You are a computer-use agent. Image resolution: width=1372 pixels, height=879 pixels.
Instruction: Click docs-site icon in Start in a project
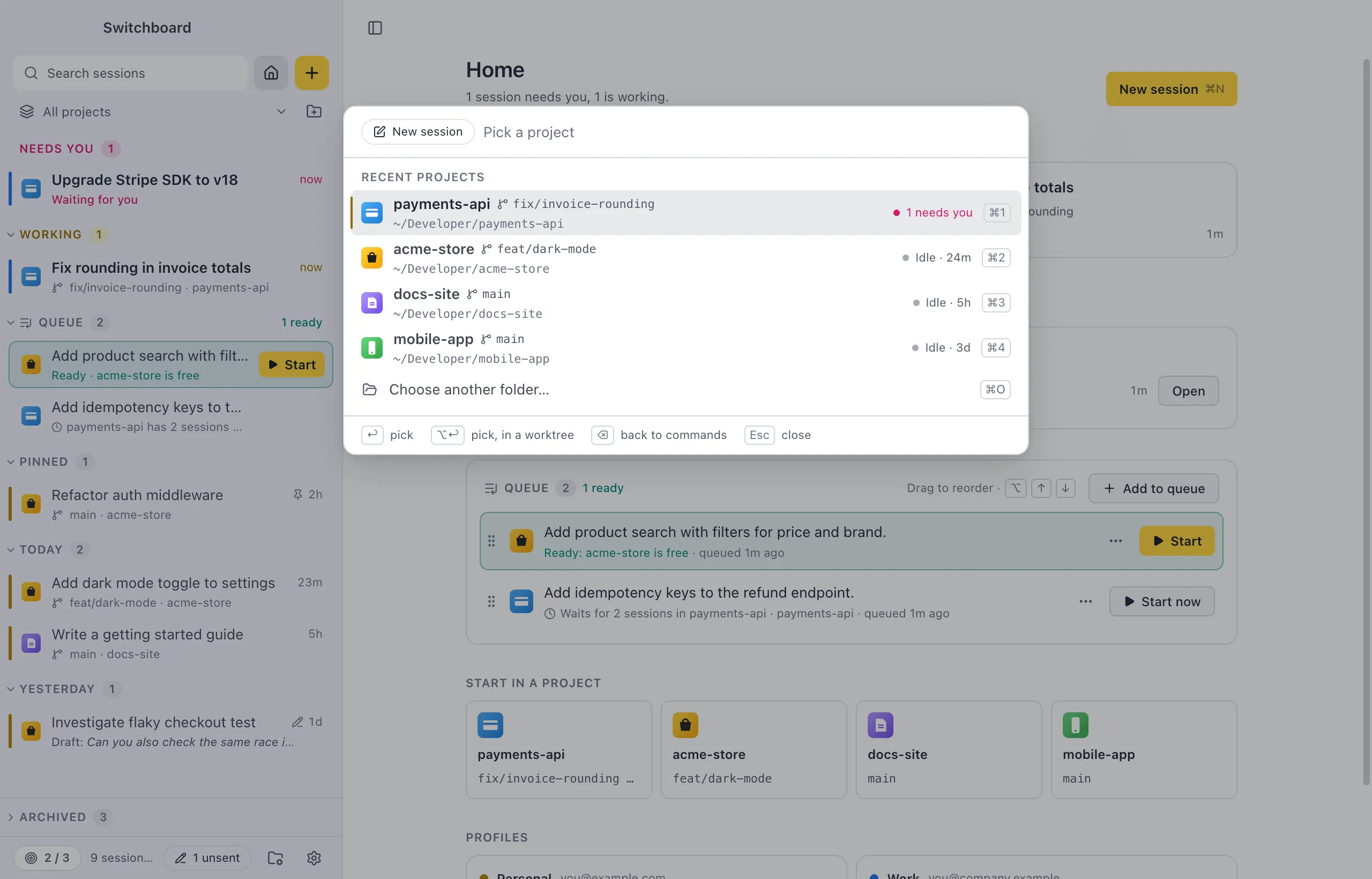point(881,726)
